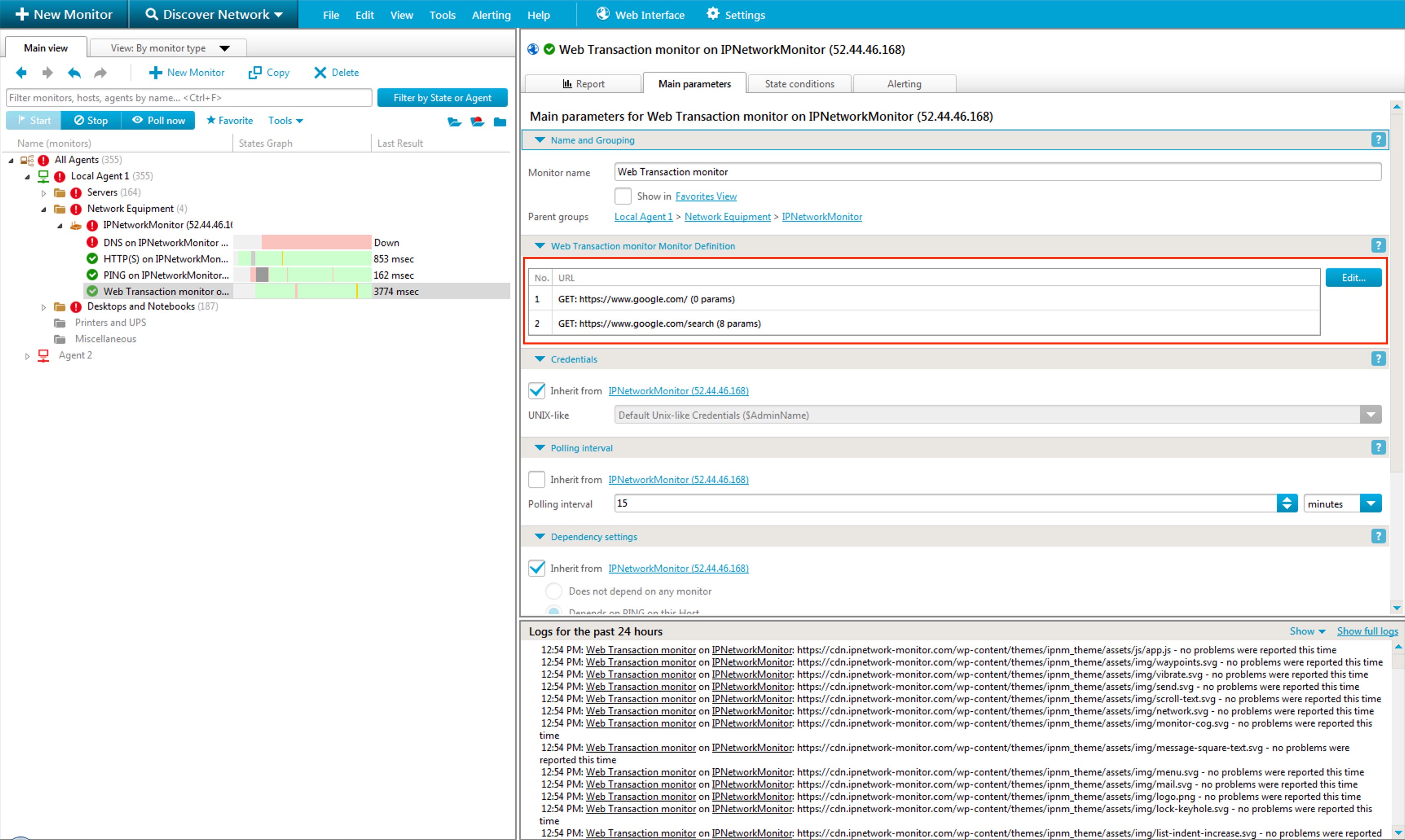The width and height of the screenshot is (1405, 840).
Task: Open help for Name and Grouping
Action: click(1379, 139)
